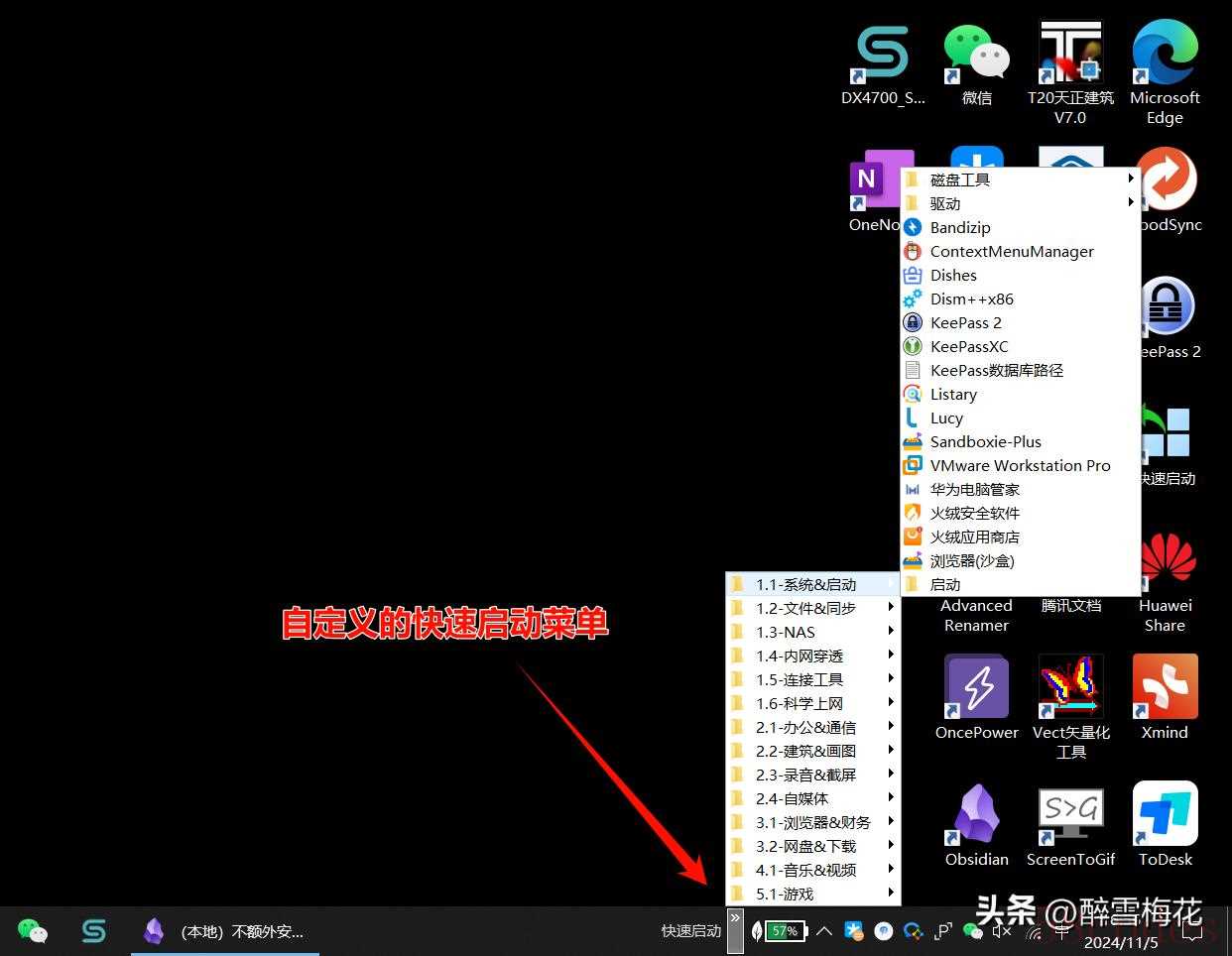1232x956 pixels.
Task: Launch OncePower from the desktop
Action: pyautogui.click(x=977, y=697)
